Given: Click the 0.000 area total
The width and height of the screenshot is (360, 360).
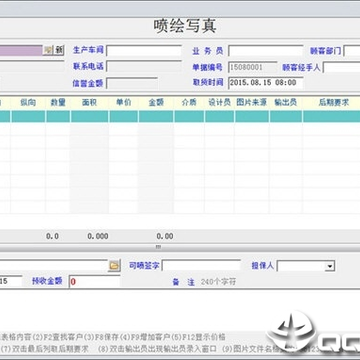Looking at the screenshot, I should (98, 236).
